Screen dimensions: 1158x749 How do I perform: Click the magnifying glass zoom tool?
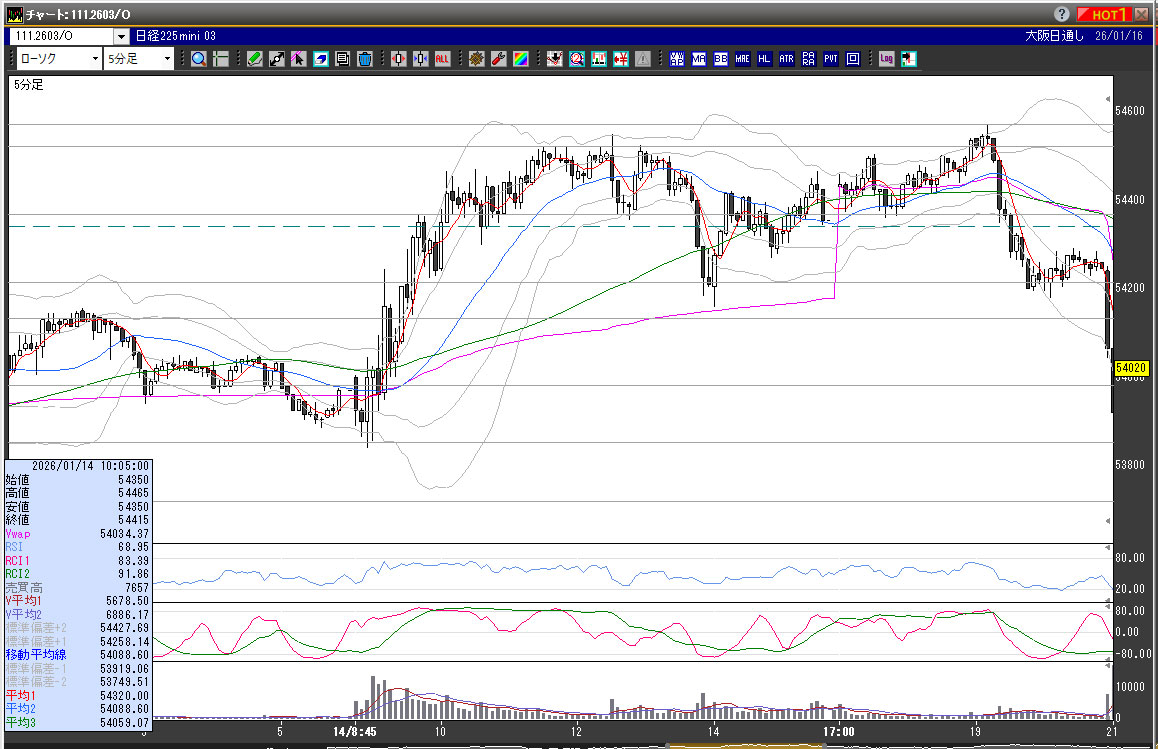click(199, 59)
